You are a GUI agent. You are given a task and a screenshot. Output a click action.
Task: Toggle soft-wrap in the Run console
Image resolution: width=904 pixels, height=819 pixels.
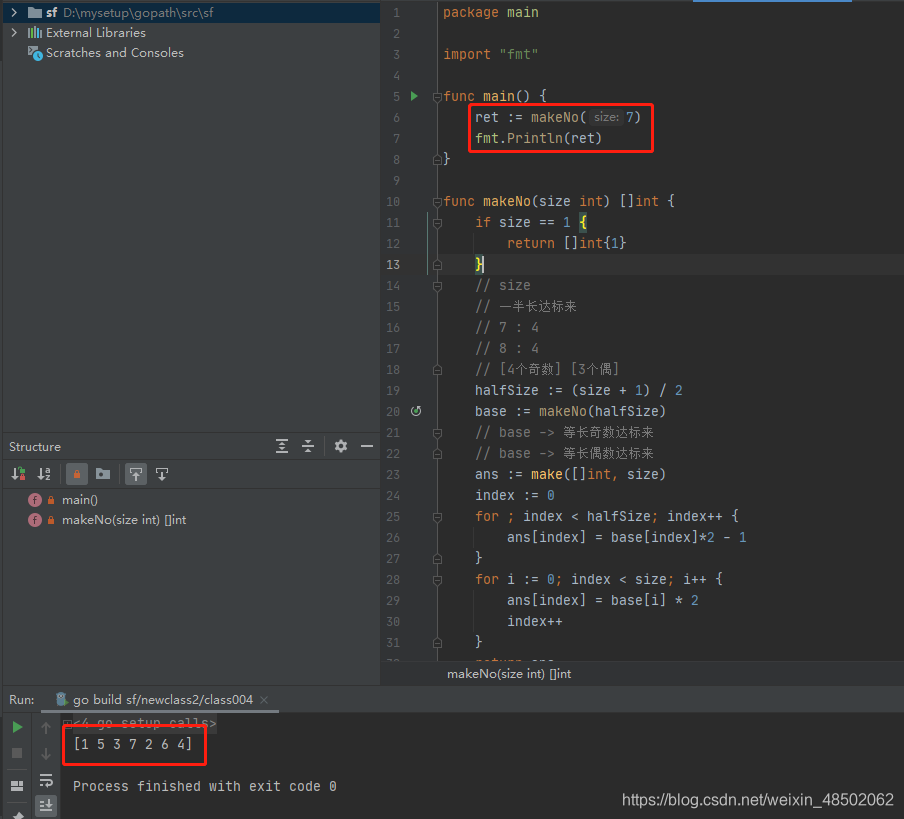coord(46,780)
